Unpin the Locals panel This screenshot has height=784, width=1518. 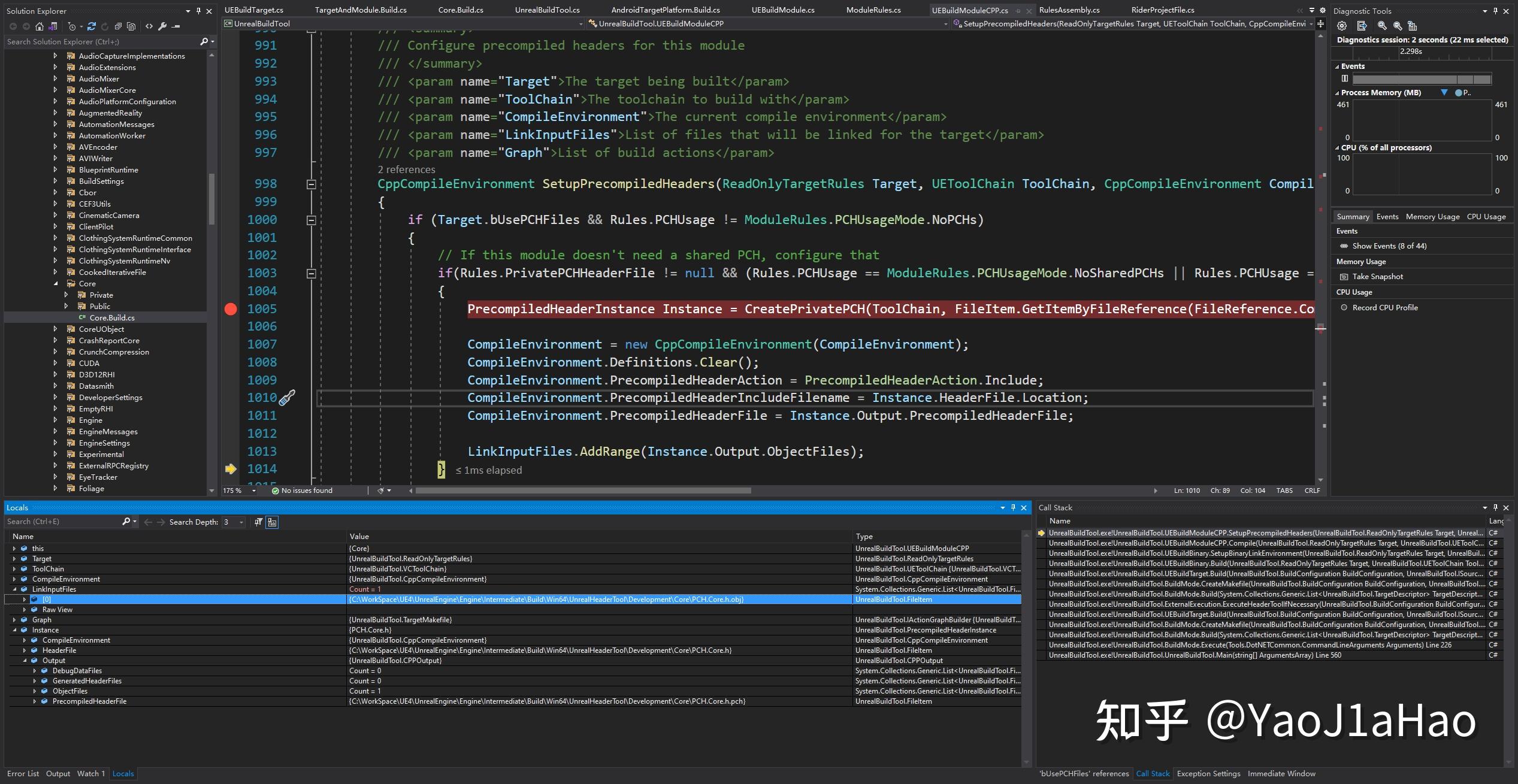tap(1013, 507)
